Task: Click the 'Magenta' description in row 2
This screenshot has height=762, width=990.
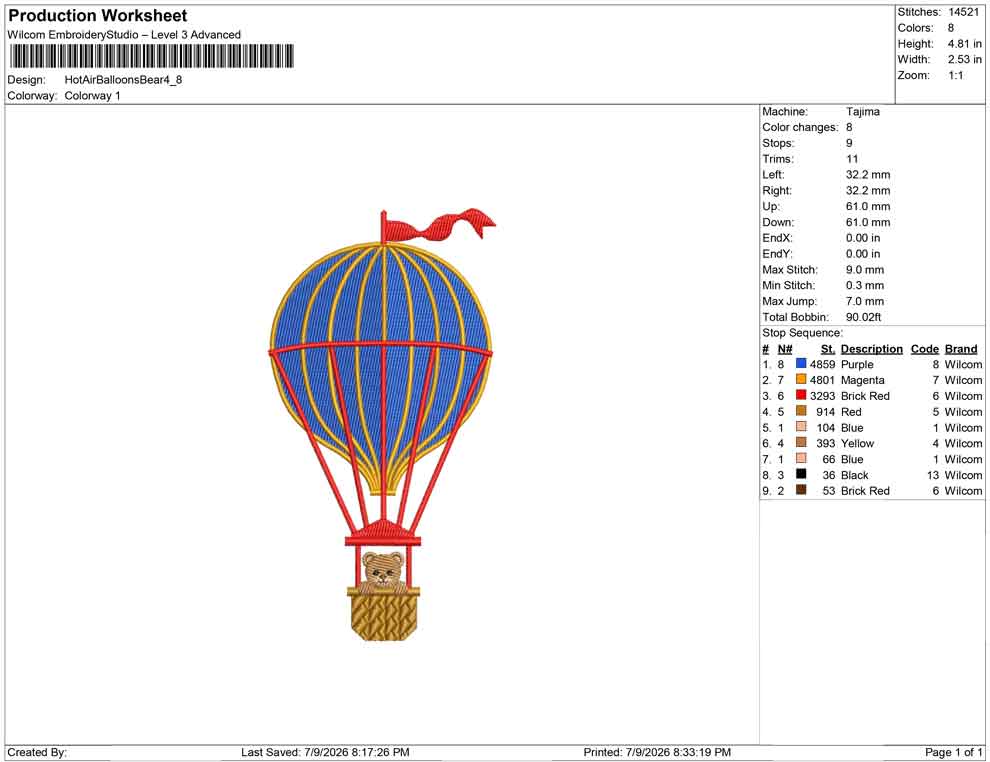Action: pos(862,381)
